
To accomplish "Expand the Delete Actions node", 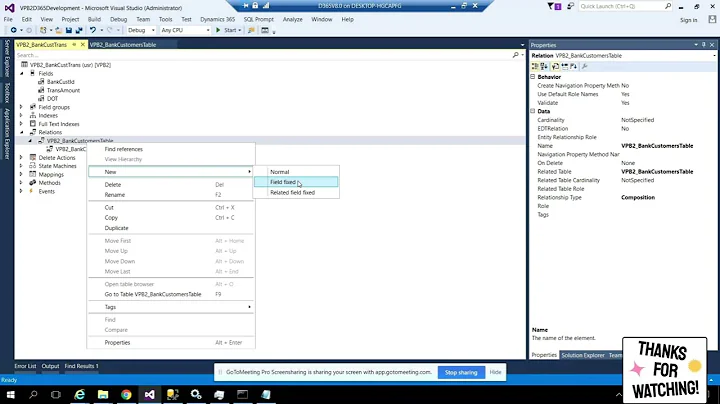I will pyautogui.click(x=21, y=157).
